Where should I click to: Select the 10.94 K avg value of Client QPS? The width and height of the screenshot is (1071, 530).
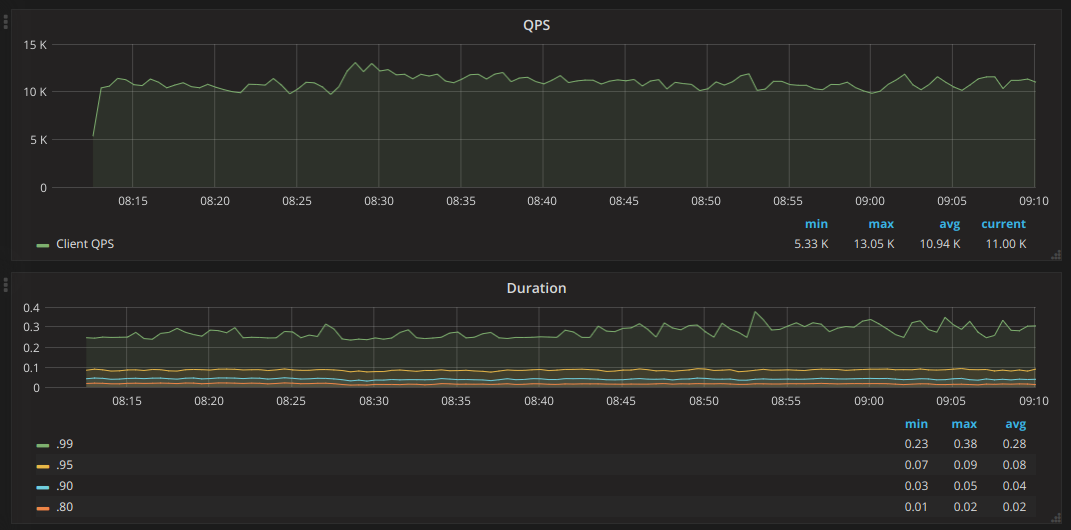[x=940, y=244]
